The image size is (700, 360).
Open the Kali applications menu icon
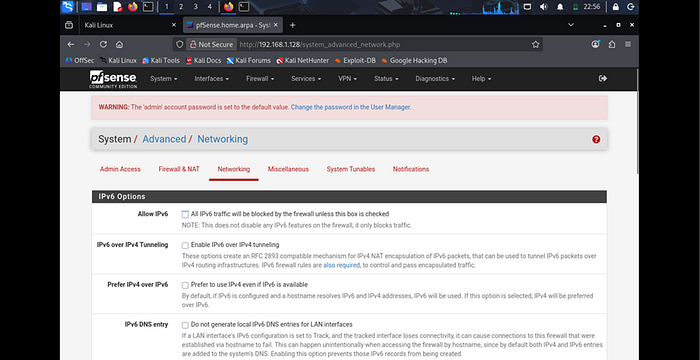(x=67, y=7)
